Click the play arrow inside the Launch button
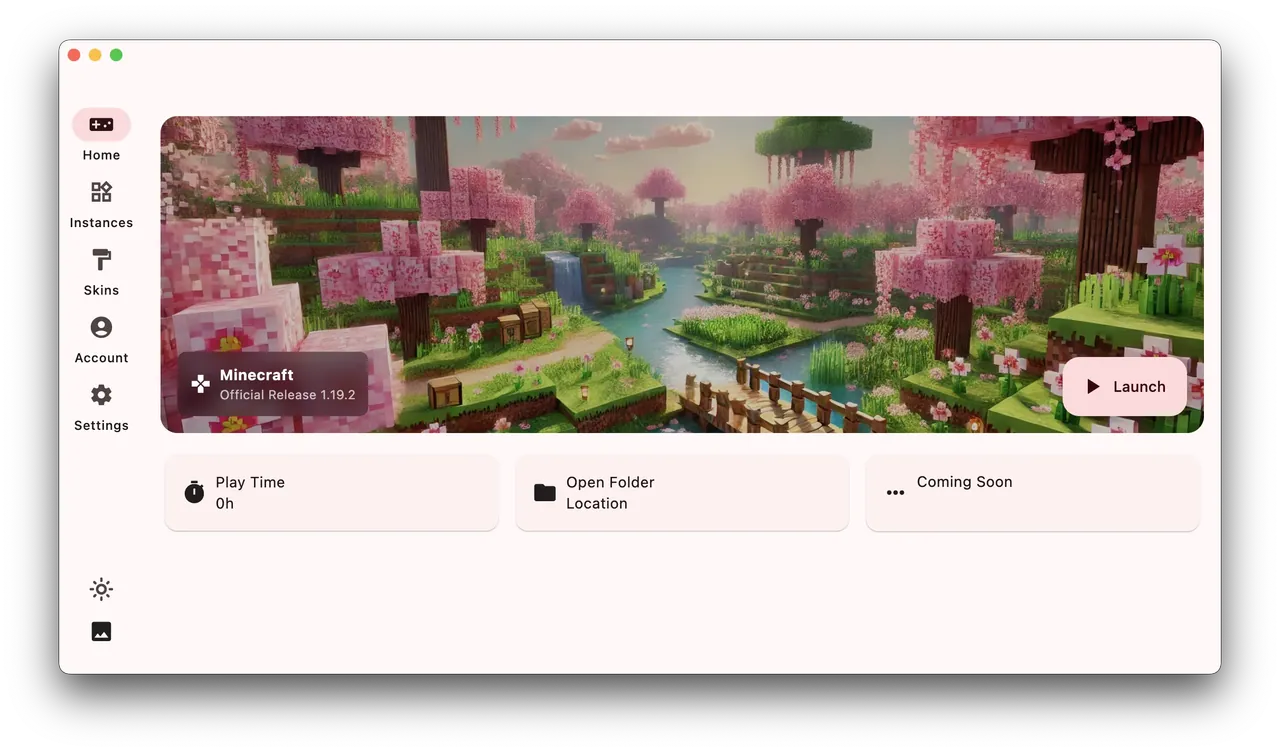The image size is (1280, 752). coord(1095,386)
